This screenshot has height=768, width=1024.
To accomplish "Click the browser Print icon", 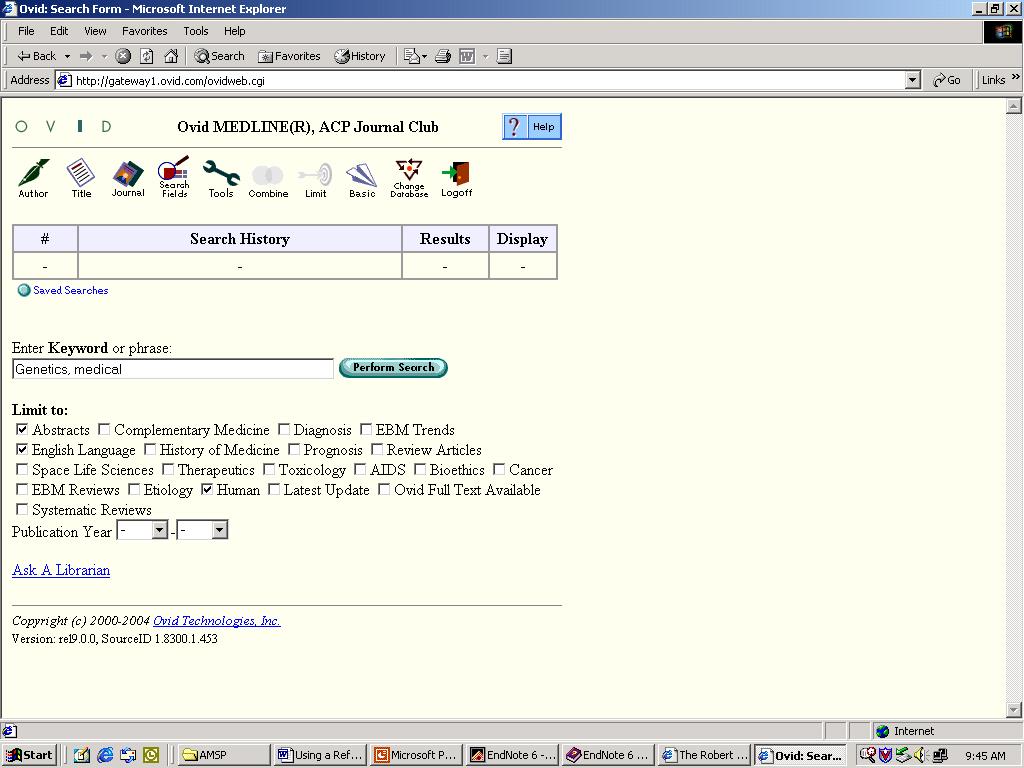I will click(x=443, y=56).
